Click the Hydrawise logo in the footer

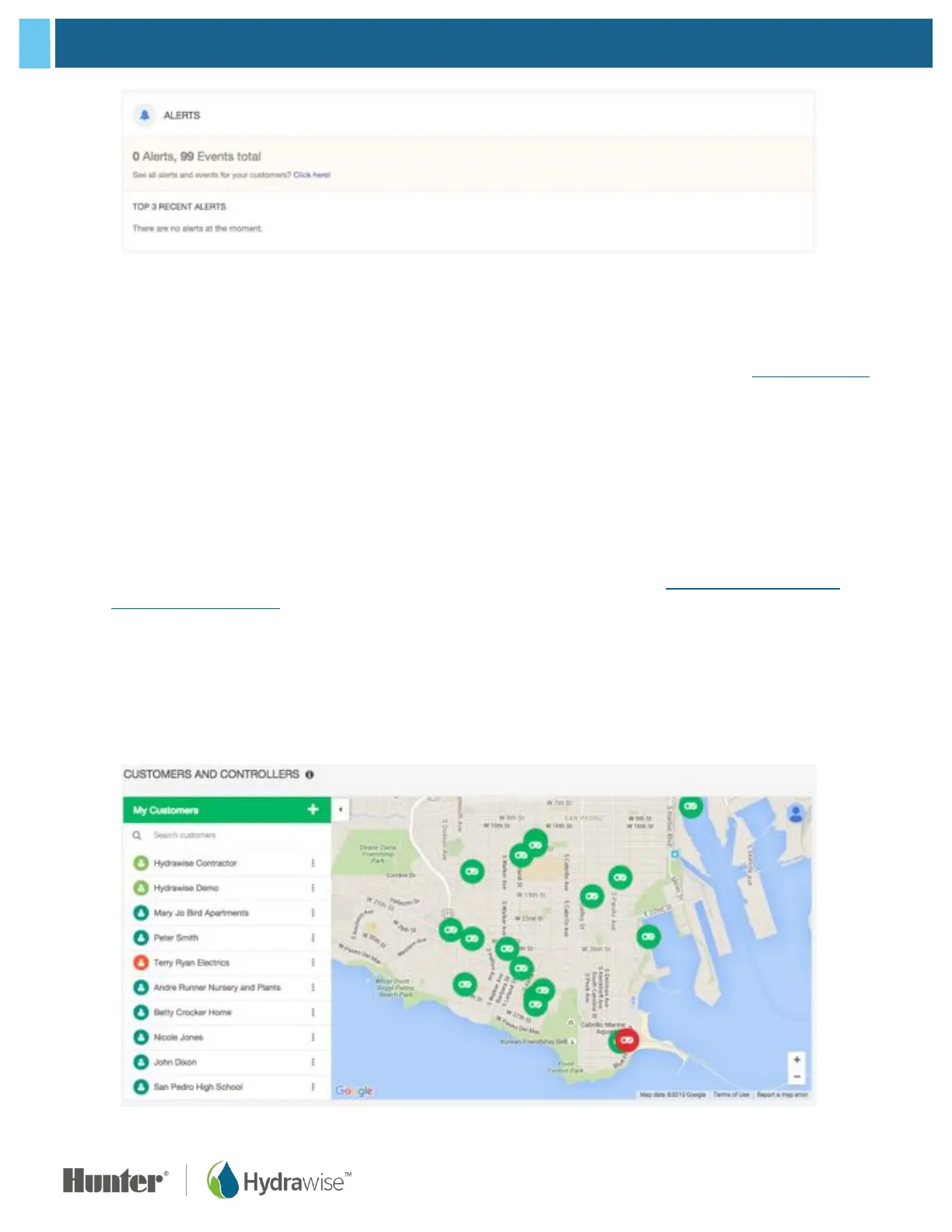point(279,1181)
